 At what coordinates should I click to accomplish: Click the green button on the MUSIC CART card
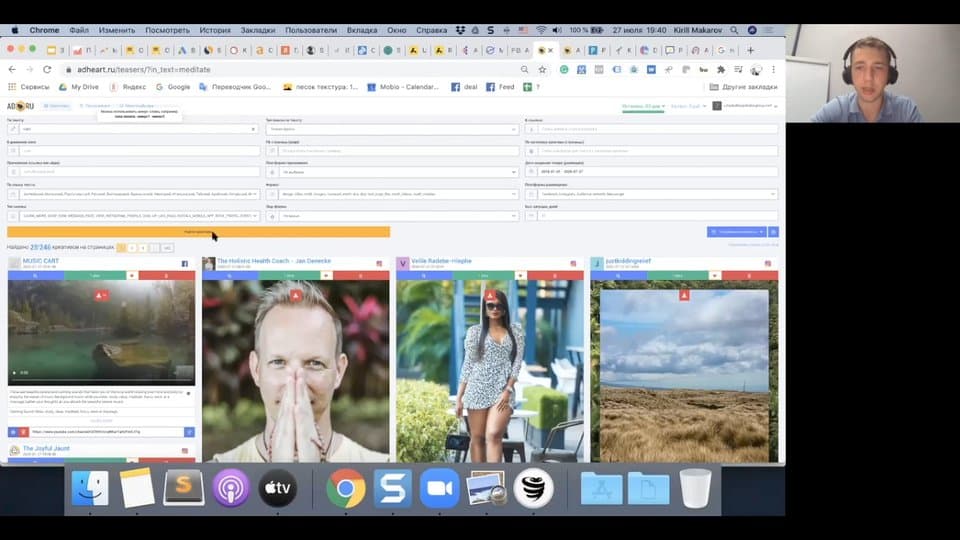pos(95,276)
